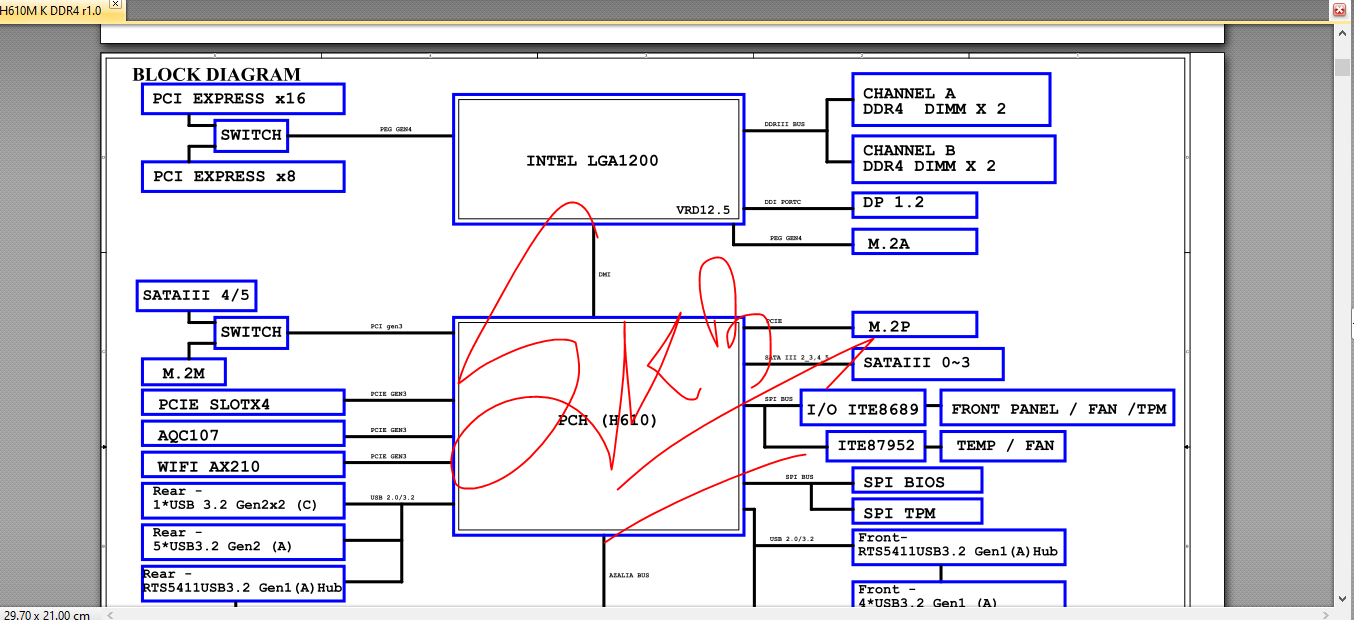Image resolution: width=1354 pixels, height=620 pixels.
Task: Click the CHANNEL B DDR4 DIMM block
Action: [x=954, y=159]
